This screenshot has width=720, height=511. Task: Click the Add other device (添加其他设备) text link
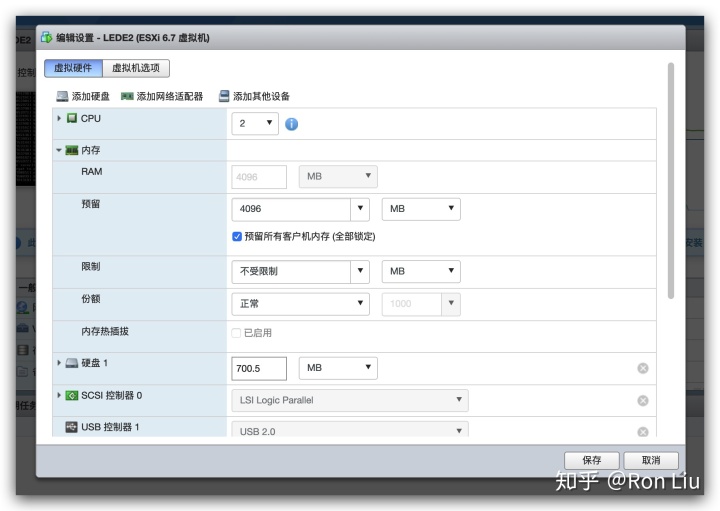click(261, 96)
